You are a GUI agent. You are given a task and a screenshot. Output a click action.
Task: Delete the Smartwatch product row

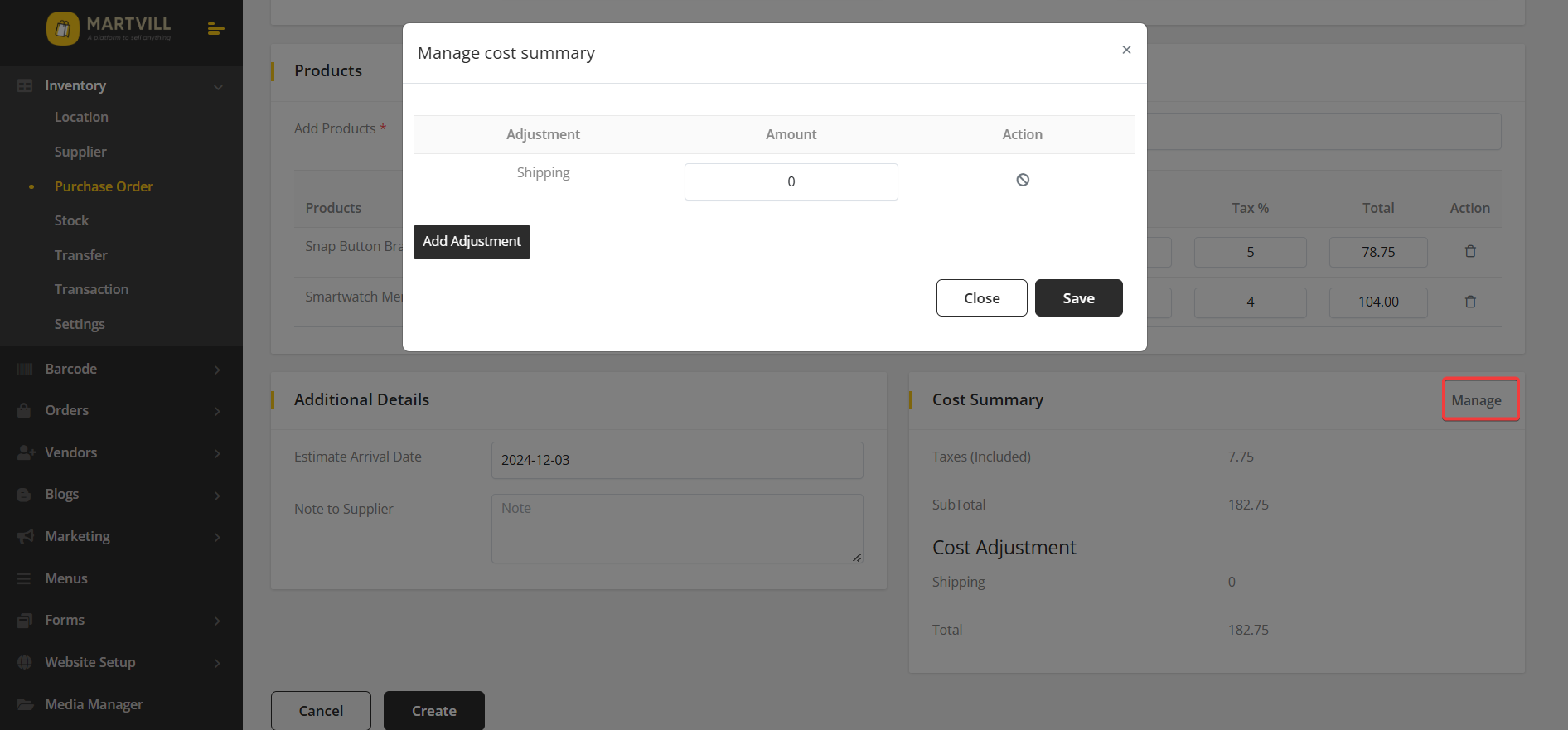(x=1470, y=302)
